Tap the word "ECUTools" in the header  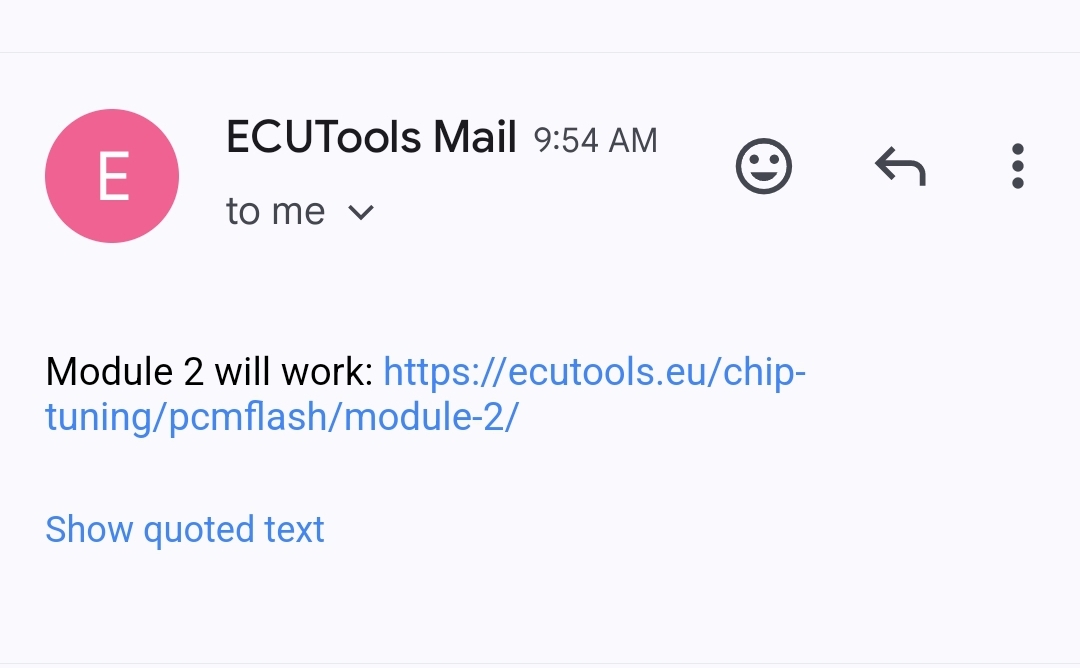click(x=322, y=137)
